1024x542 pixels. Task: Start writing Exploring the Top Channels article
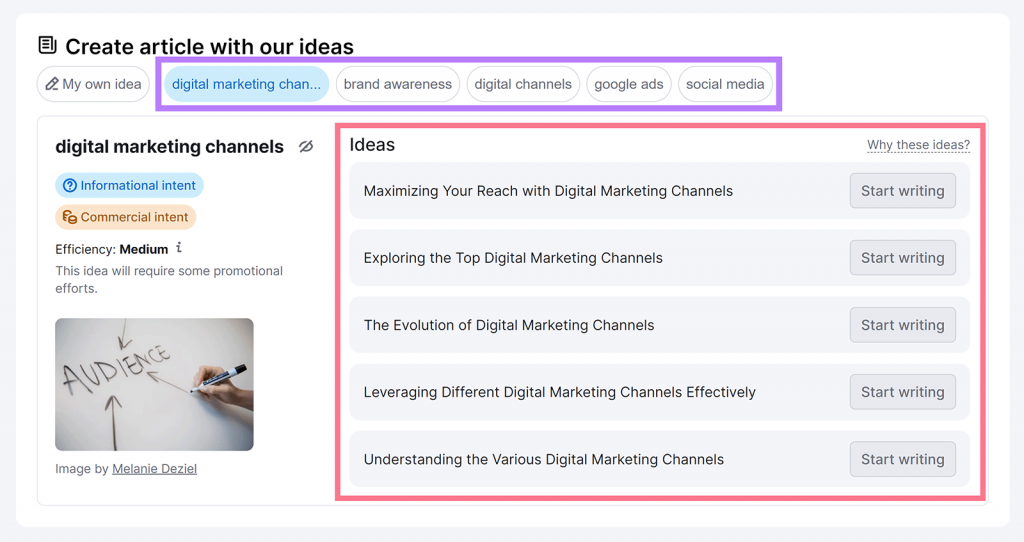click(x=902, y=258)
